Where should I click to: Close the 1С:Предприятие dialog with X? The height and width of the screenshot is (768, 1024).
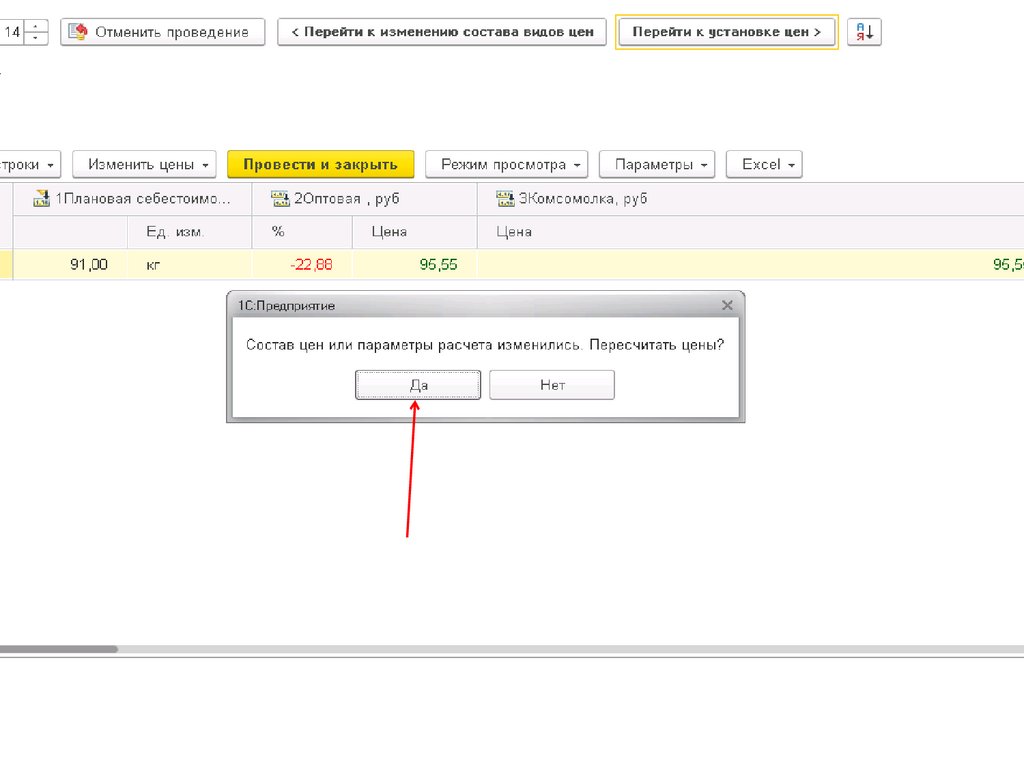click(727, 305)
